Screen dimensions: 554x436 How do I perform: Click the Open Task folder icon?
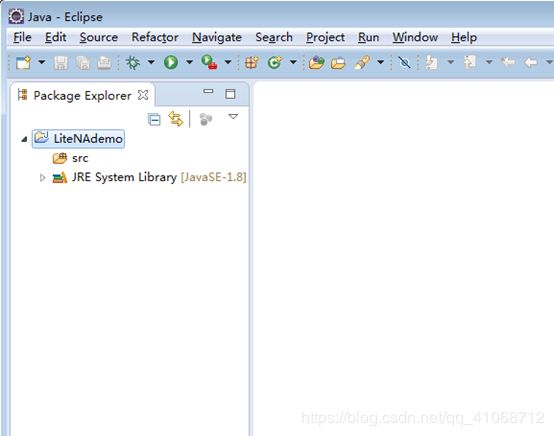(338, 63)
